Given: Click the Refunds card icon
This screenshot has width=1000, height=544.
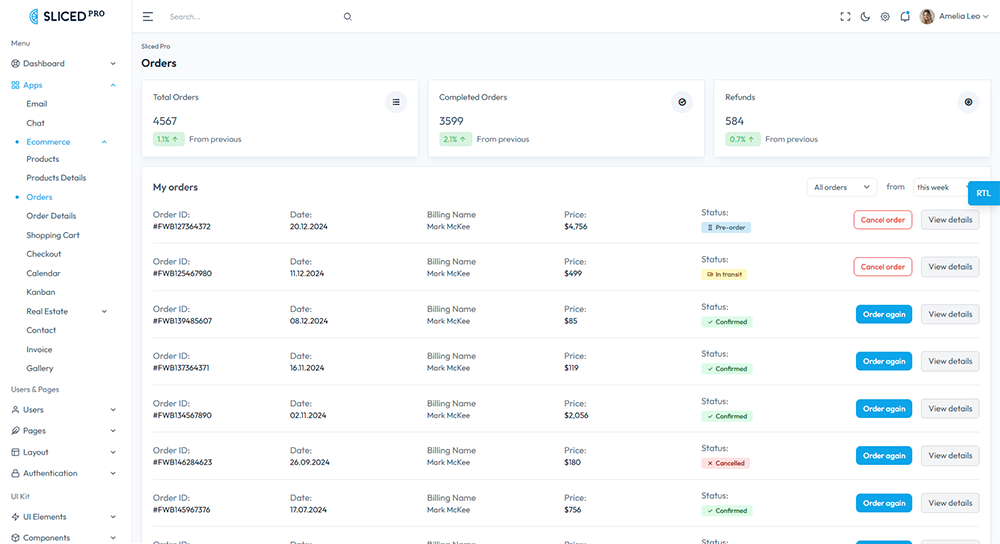Looking at the screenshot, I should tap(968, 102).
